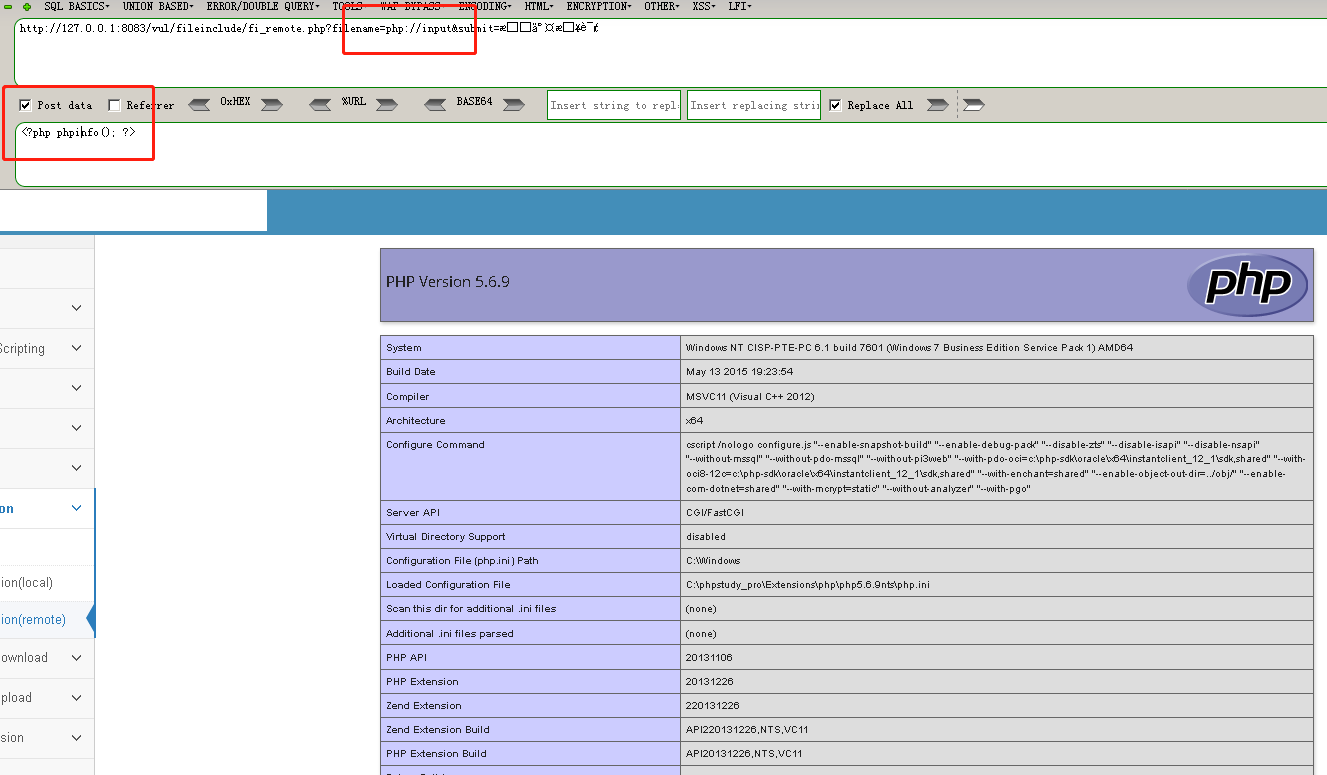Click the left arrow beside BASE64 to decode
Image resolution: width=1327 pixels, height=775 pixels.
point(435,104)
